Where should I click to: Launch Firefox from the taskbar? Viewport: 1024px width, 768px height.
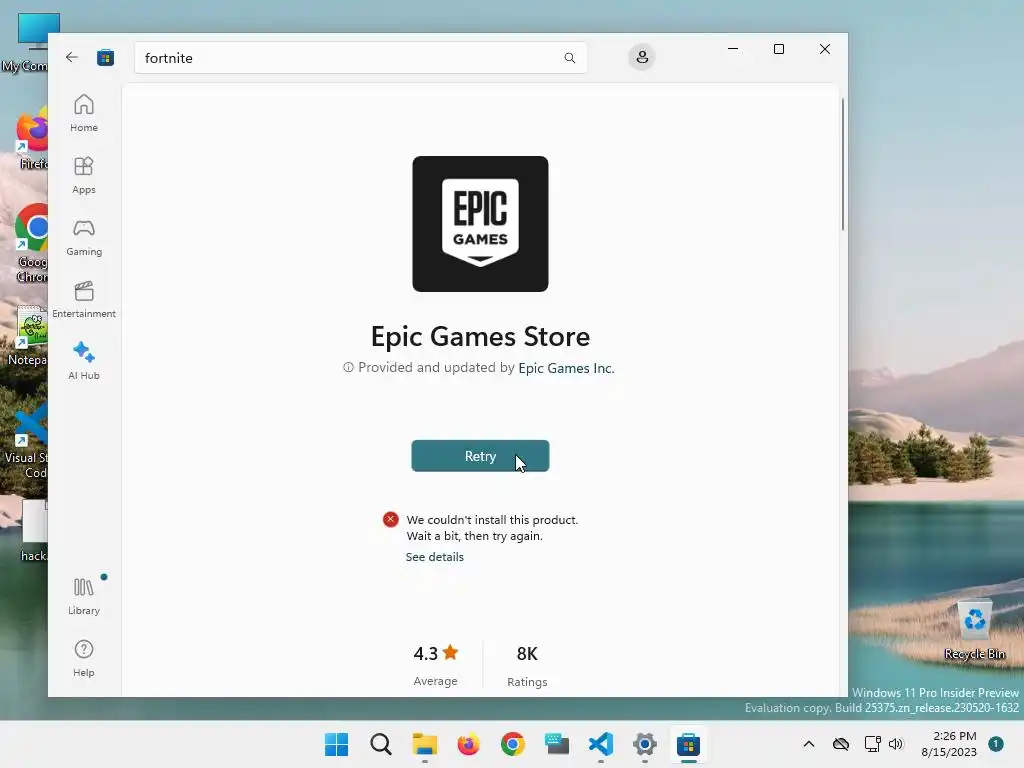coord(468,744)
